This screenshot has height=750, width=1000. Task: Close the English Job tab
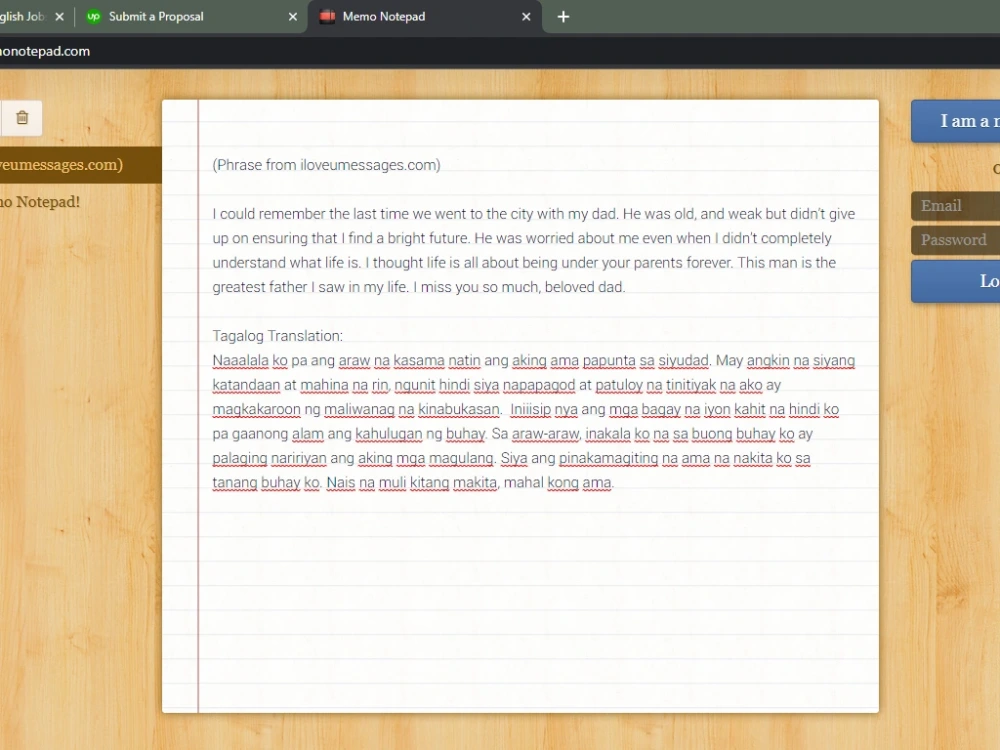(x=59, y=17)
